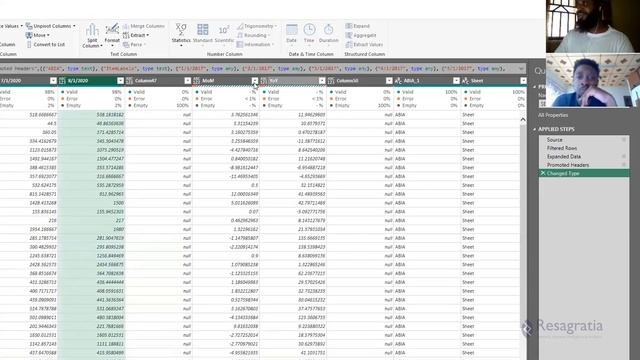Click the Date calendar icon

coord(291,30)
